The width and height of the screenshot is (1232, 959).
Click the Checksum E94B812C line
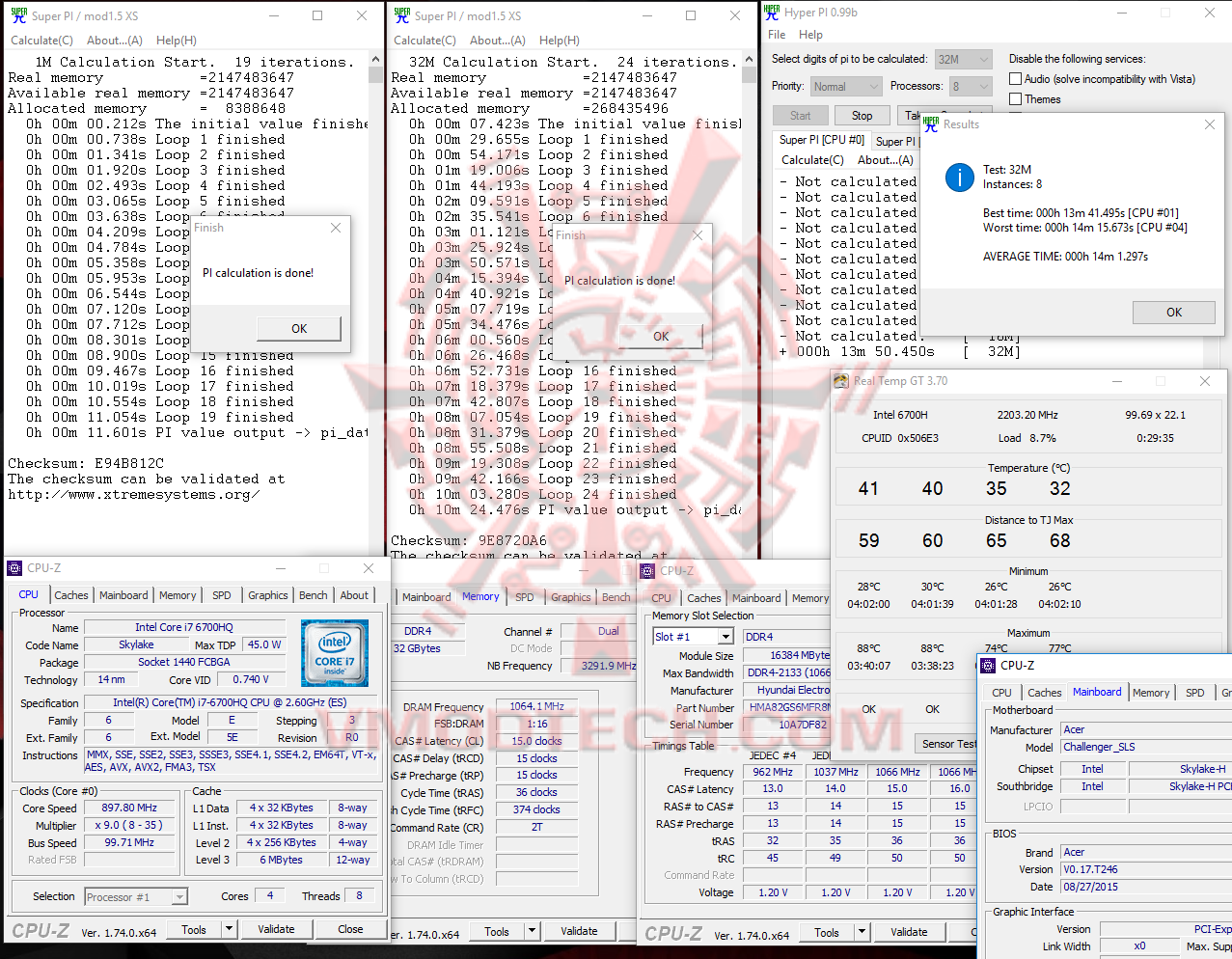coord(86,463)
